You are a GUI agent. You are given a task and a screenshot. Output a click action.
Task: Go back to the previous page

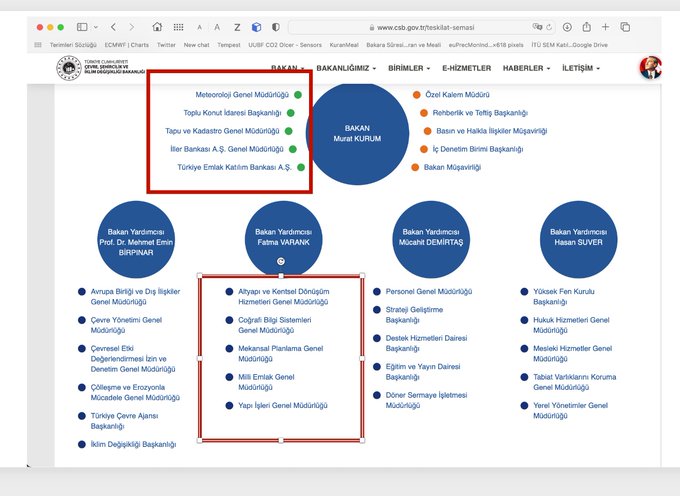coord(113,27)
